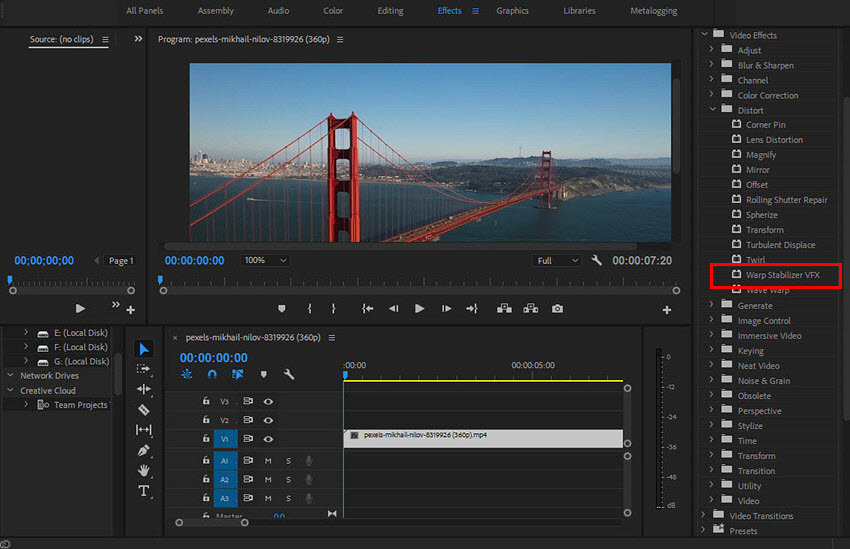Activate the Pen tool
Viewport: 850px width, 549px height.
(x=144, y=450)
